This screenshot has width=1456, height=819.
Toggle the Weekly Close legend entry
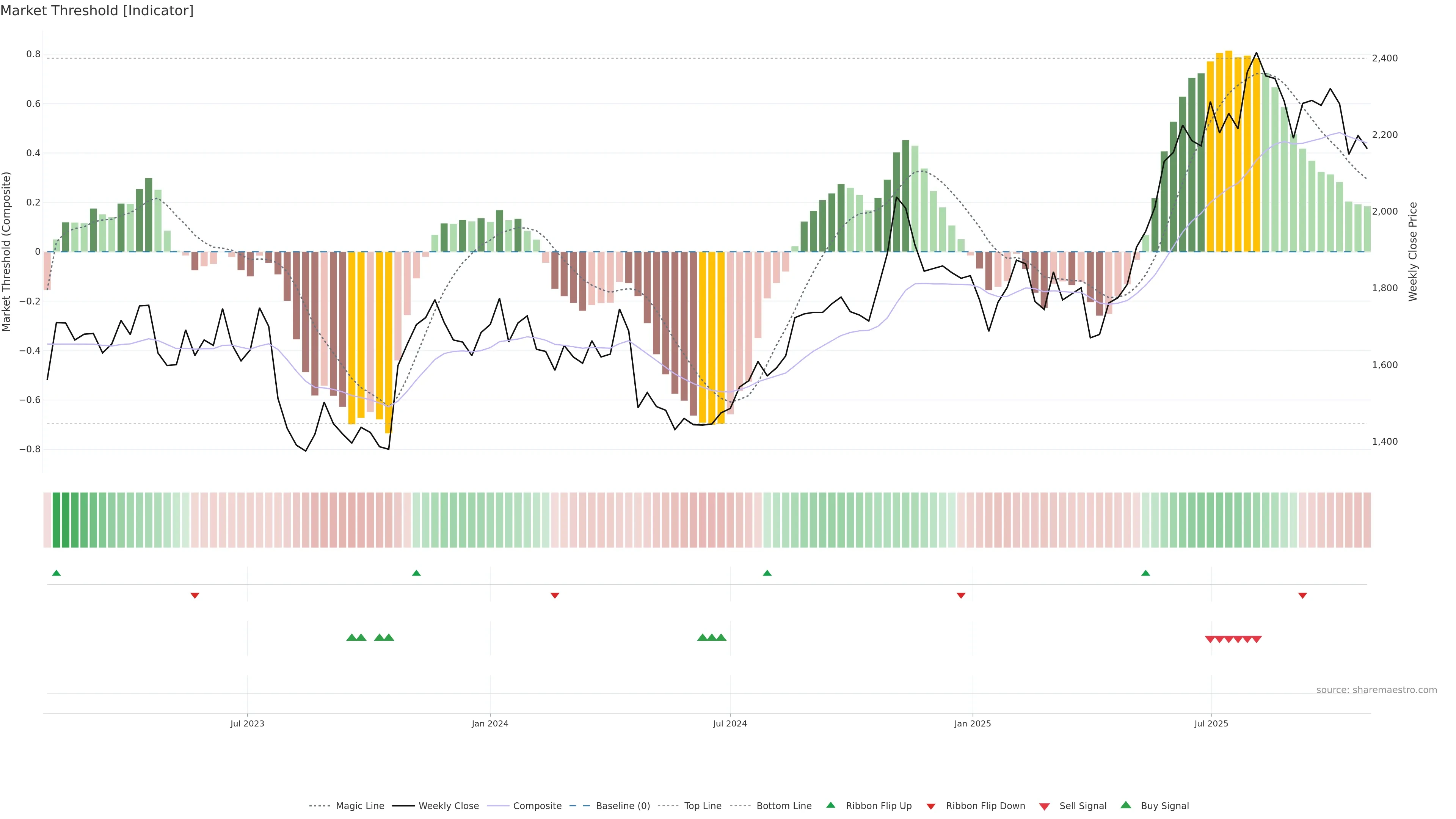coord(448,806)
